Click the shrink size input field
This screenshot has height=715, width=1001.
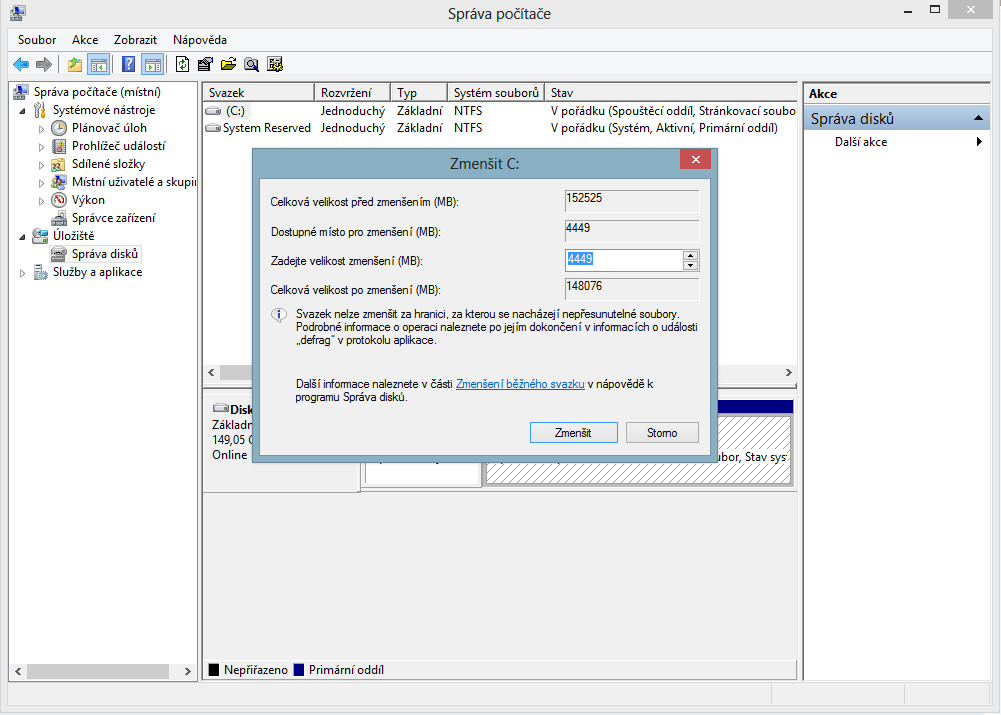[623, 260]
